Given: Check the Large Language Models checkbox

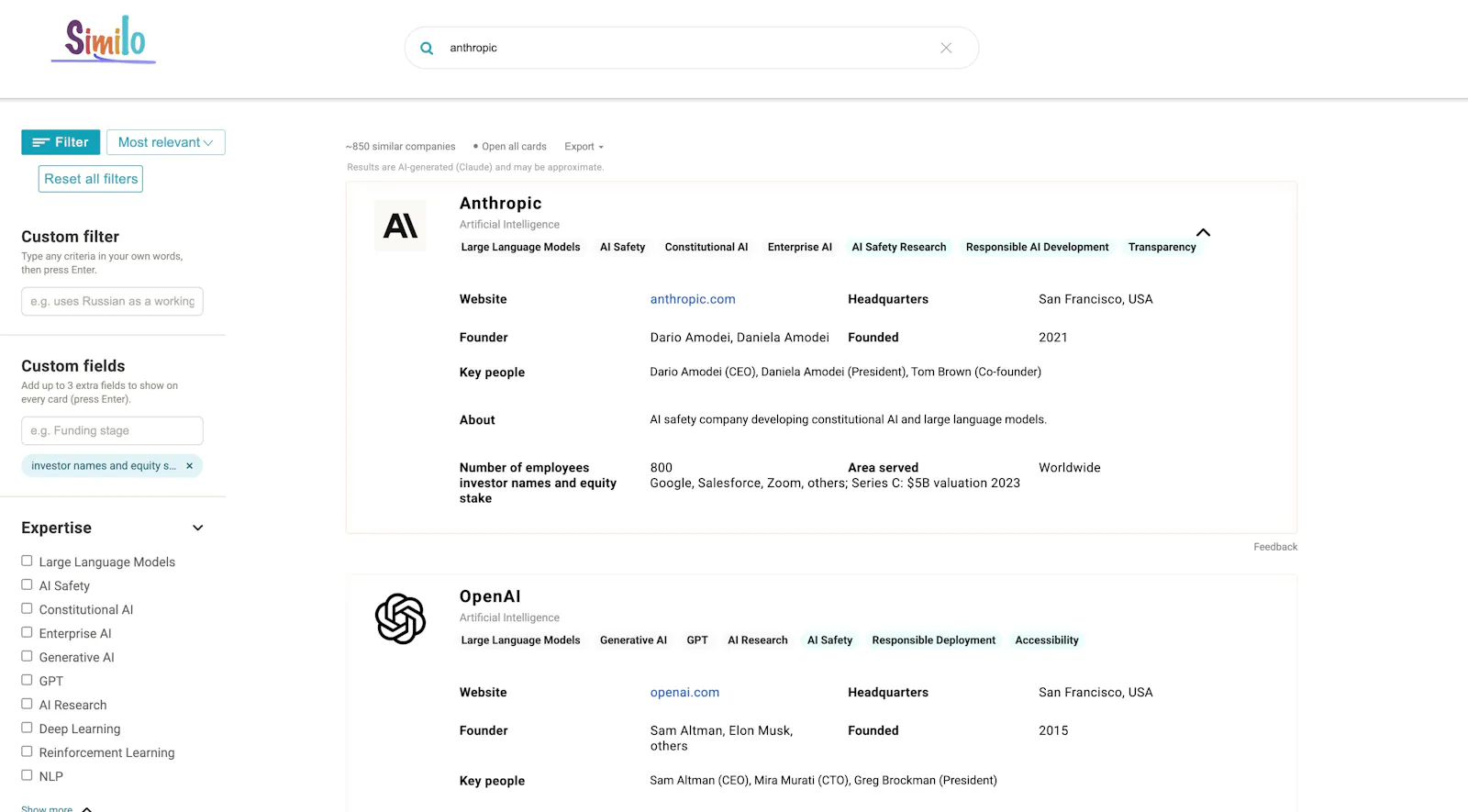Looking at the screenshot, I should [27, 561].
